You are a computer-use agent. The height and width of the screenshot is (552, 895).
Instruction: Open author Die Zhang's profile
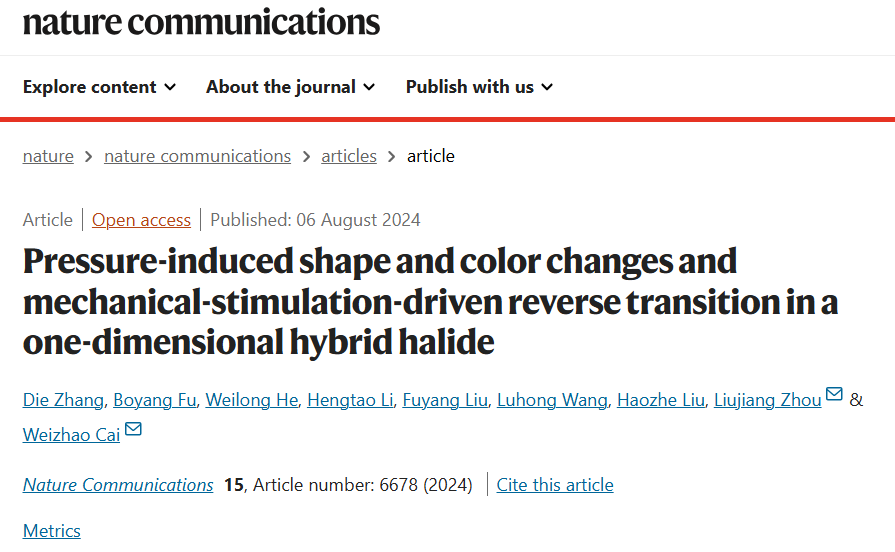[x=63, y=400]
